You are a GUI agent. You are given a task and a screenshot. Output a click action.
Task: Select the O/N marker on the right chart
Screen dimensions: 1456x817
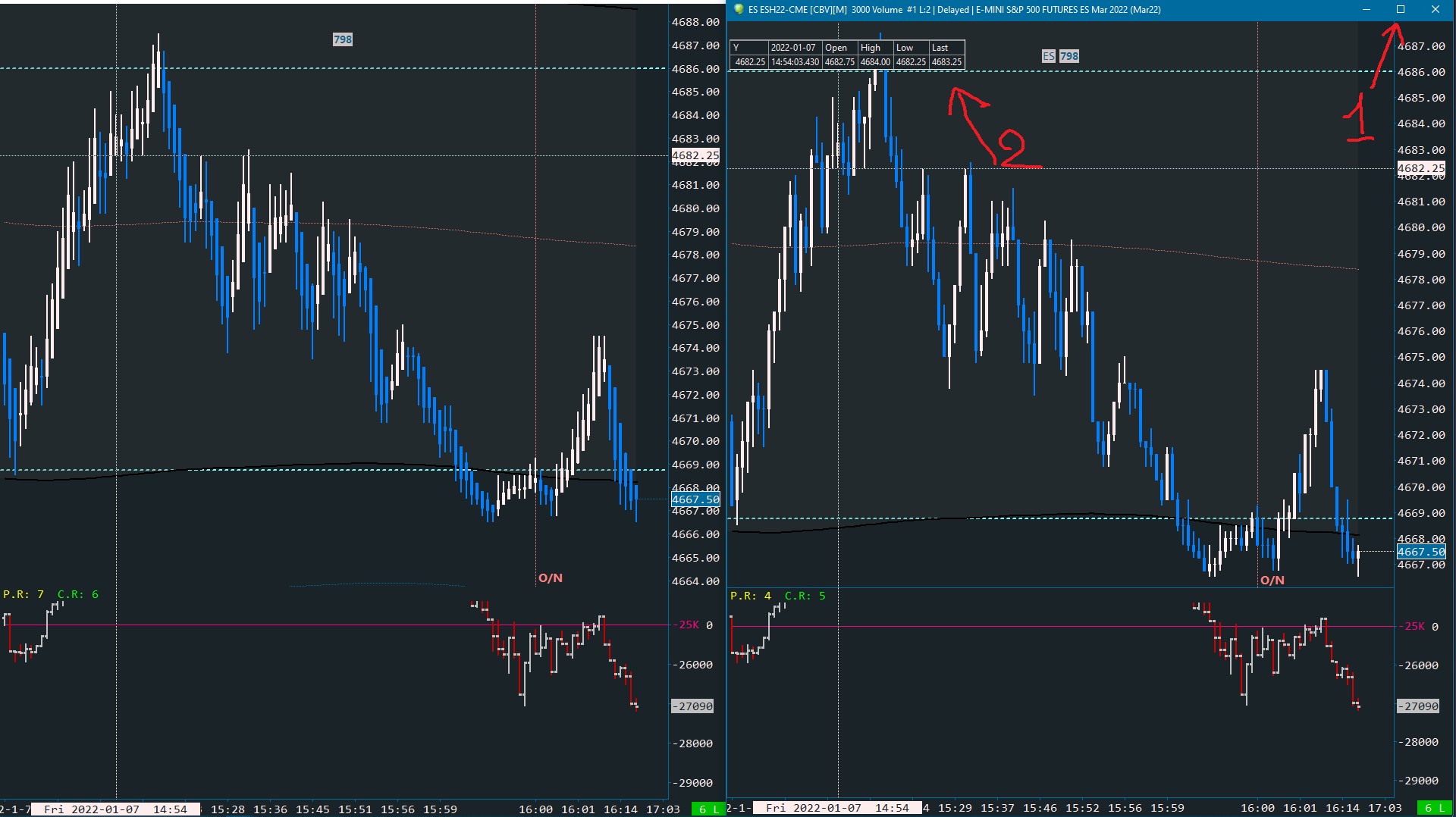tap(1272, 581)
